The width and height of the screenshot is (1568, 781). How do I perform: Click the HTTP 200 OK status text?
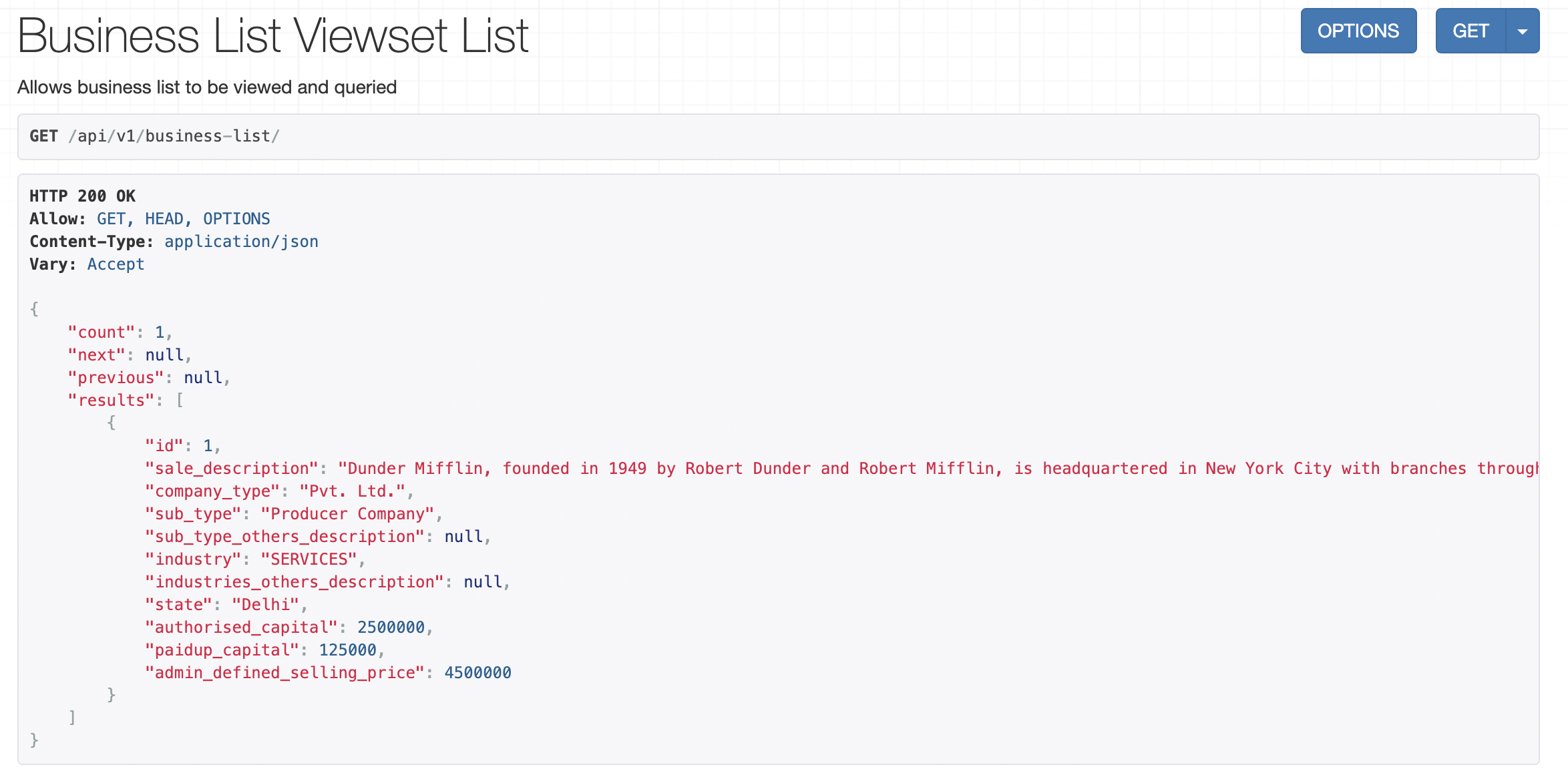coord(82,196)
